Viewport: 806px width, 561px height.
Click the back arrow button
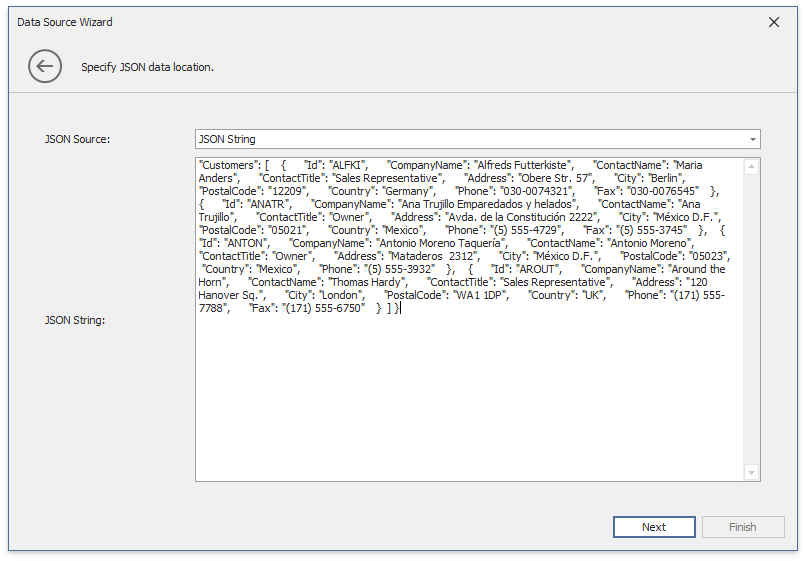tap(44, 67)
